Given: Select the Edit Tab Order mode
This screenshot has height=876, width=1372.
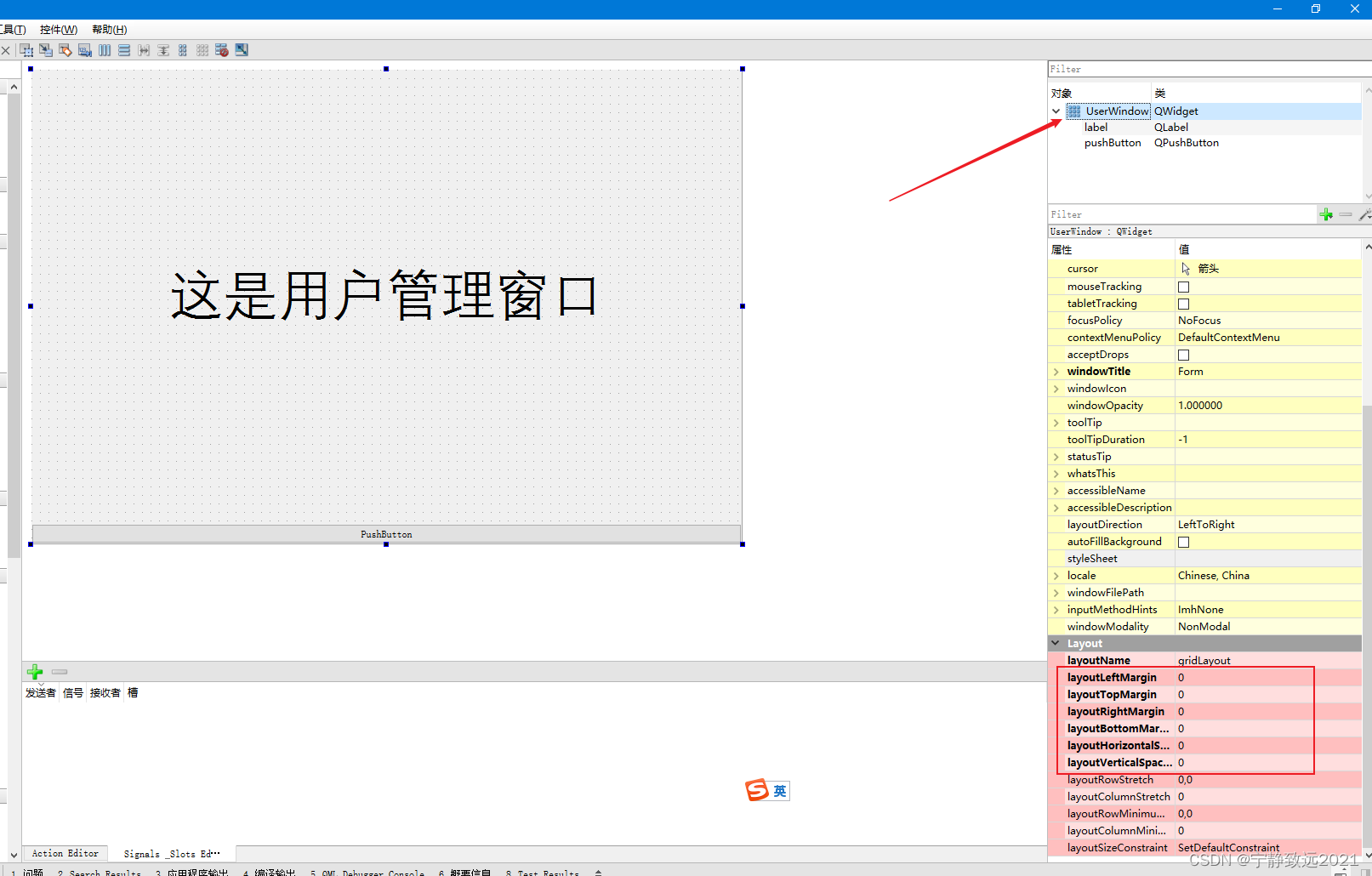Looking at the screenshot, I should tap(85, 49).
